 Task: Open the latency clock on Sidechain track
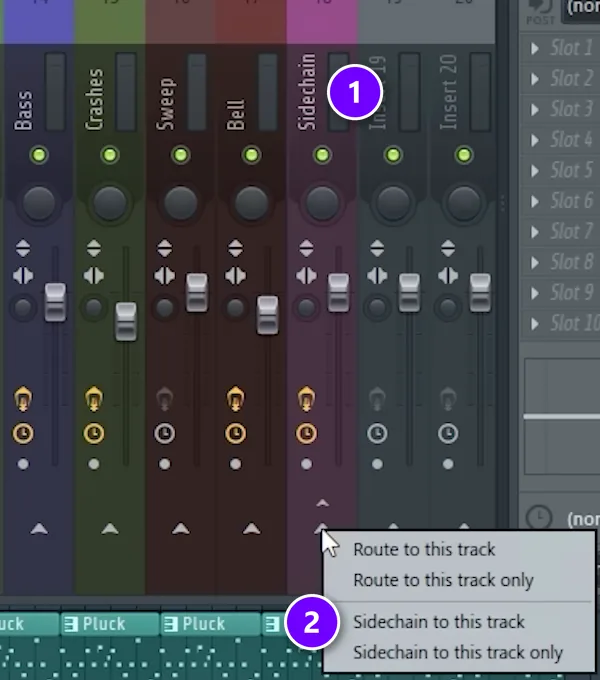click(x=306, y=433)
